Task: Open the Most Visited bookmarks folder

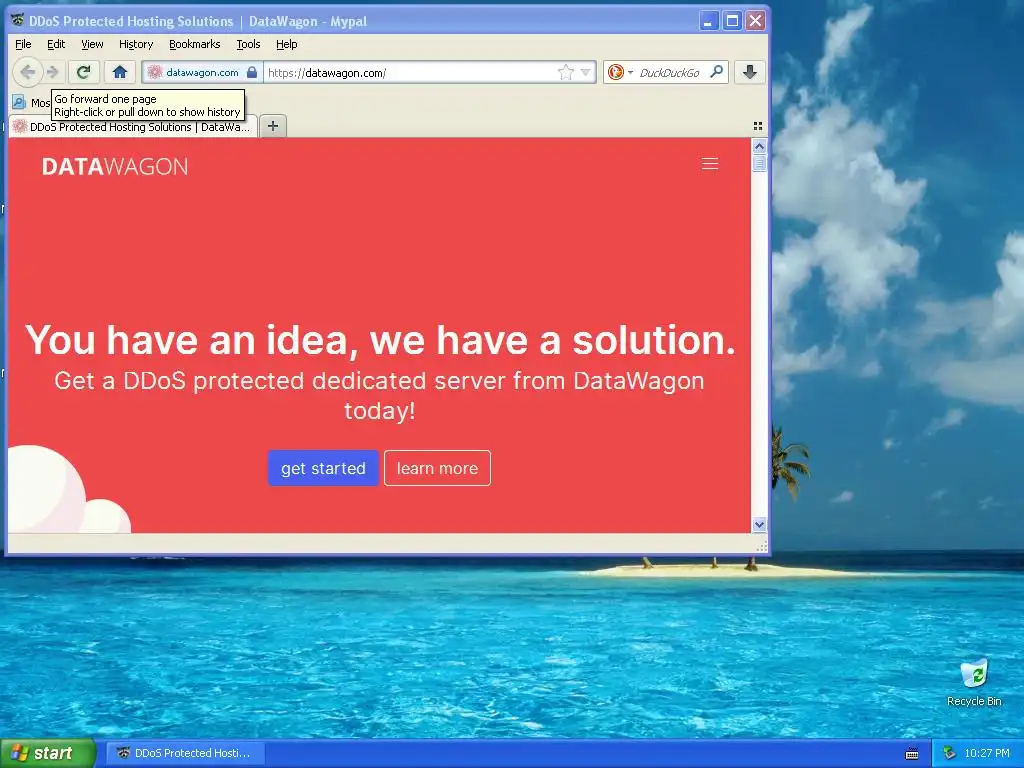Action: pyautogui.click(x=31, y=103)
